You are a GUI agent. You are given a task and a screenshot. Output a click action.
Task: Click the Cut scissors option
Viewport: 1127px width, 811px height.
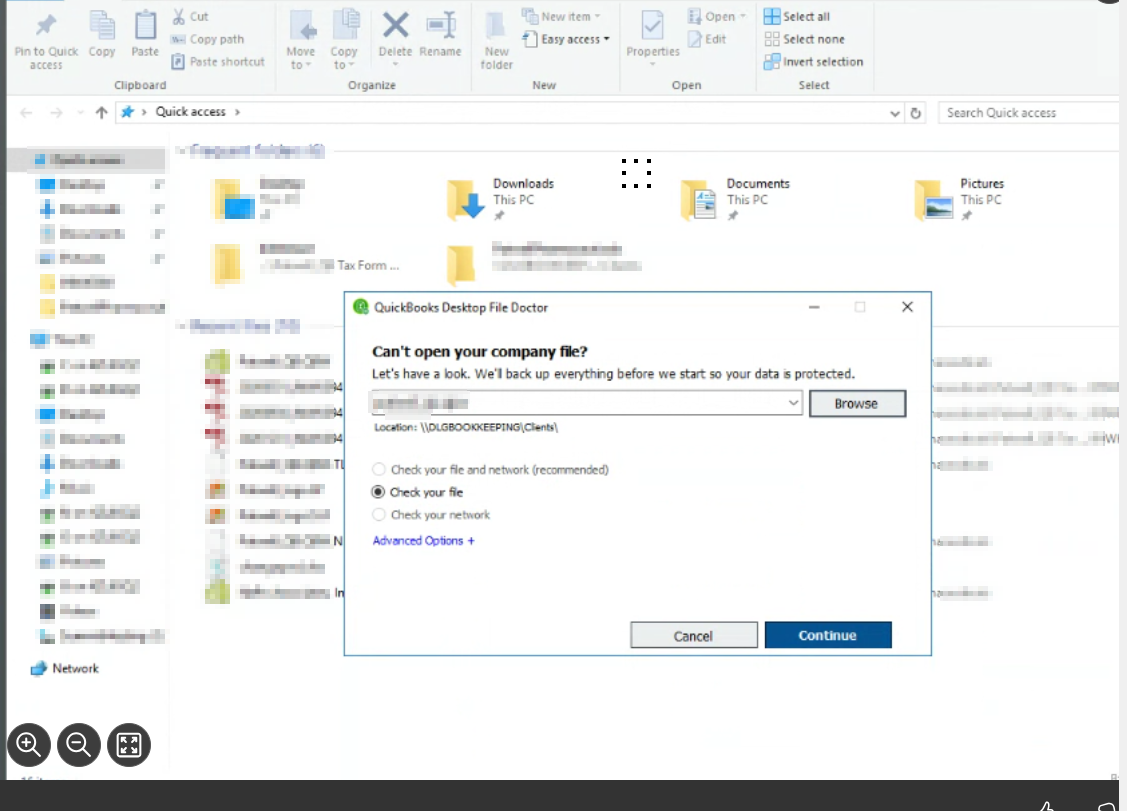[x=190, y=16]
